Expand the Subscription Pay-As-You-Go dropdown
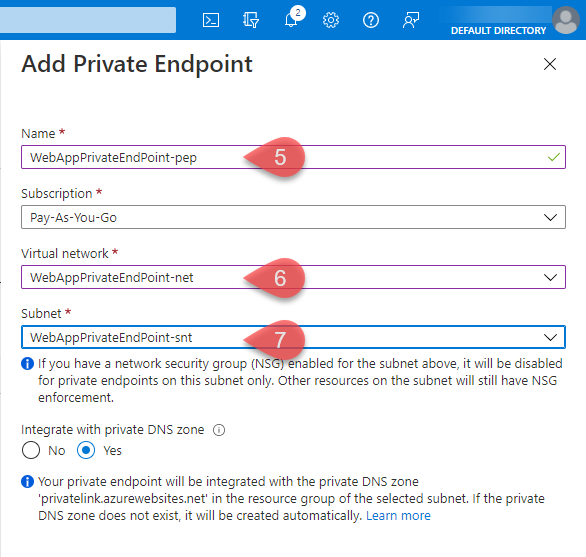Screen dimensions: 586x557 (x=293, y=217)
